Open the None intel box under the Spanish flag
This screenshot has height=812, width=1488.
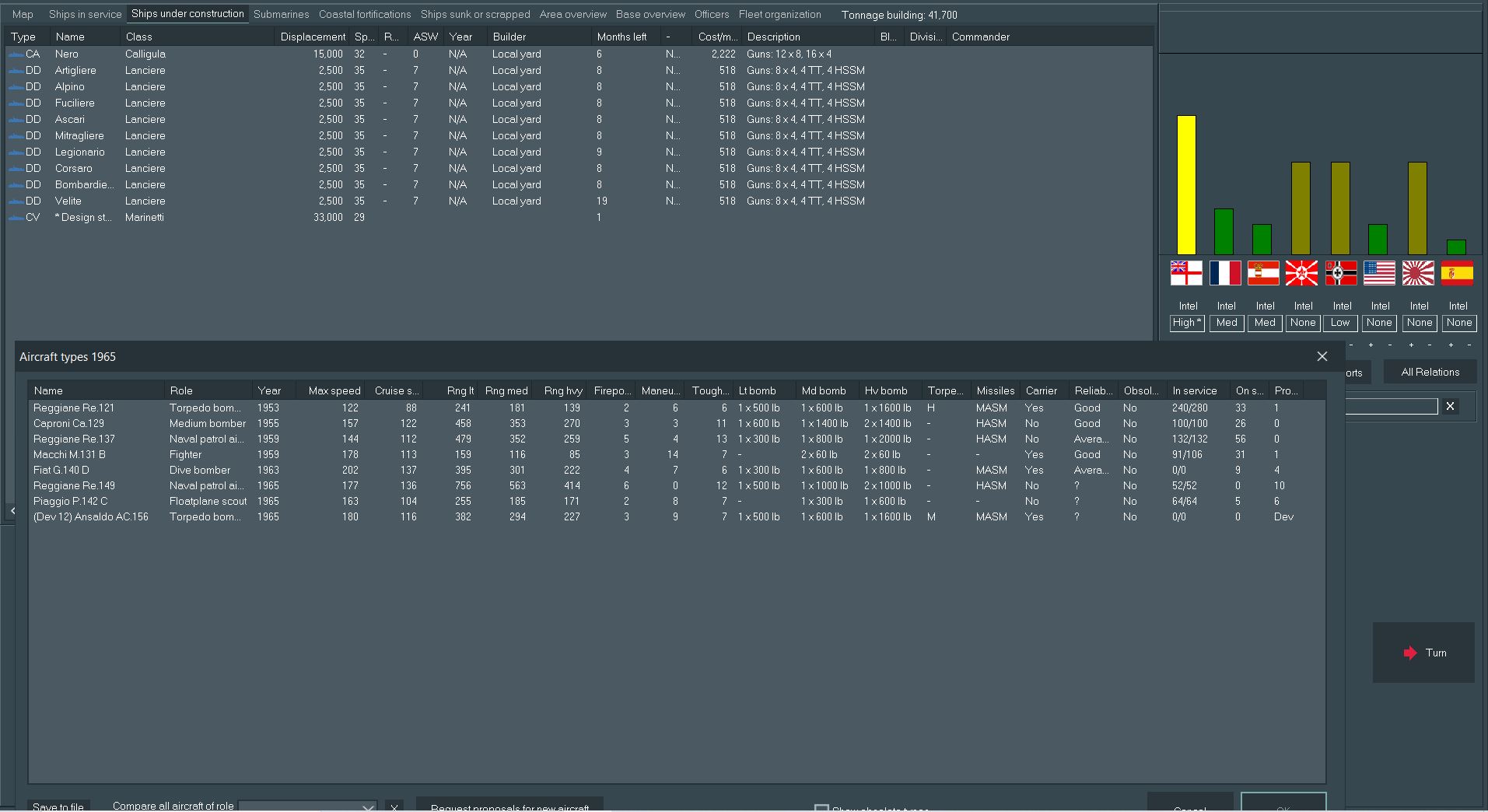coord(1458,323)
